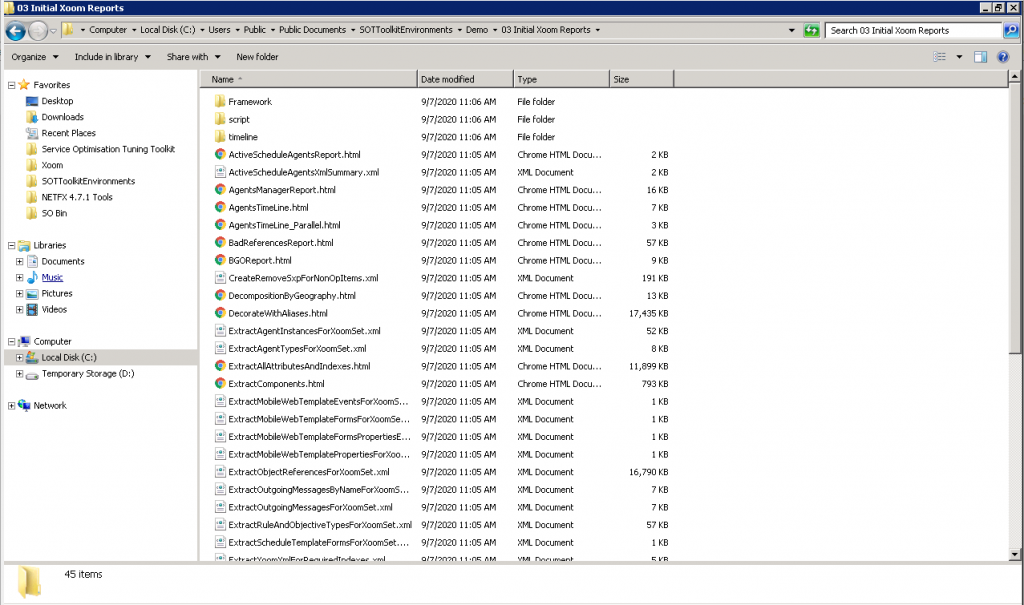The height and width of the screenshot is (605, 1024).
Task: Click XML icon of ActiveScheduleAgentsXmlSummary.xml
Action: 220,172
